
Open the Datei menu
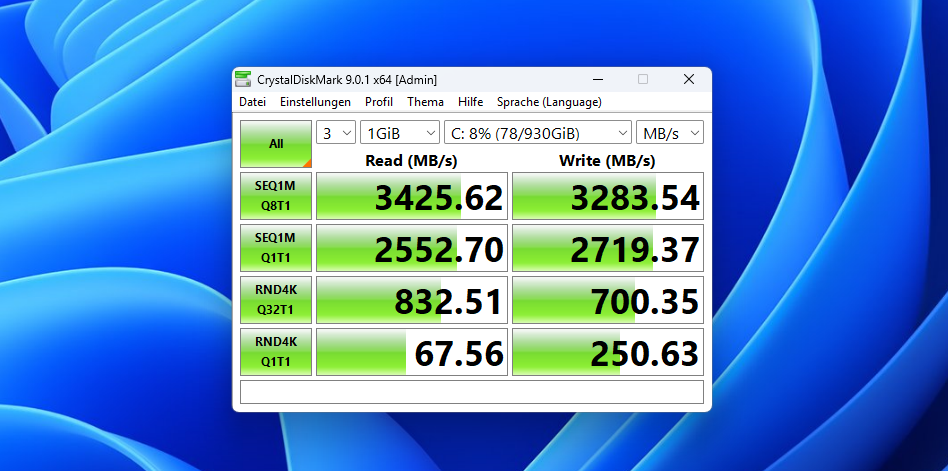(x=252, y=102)
